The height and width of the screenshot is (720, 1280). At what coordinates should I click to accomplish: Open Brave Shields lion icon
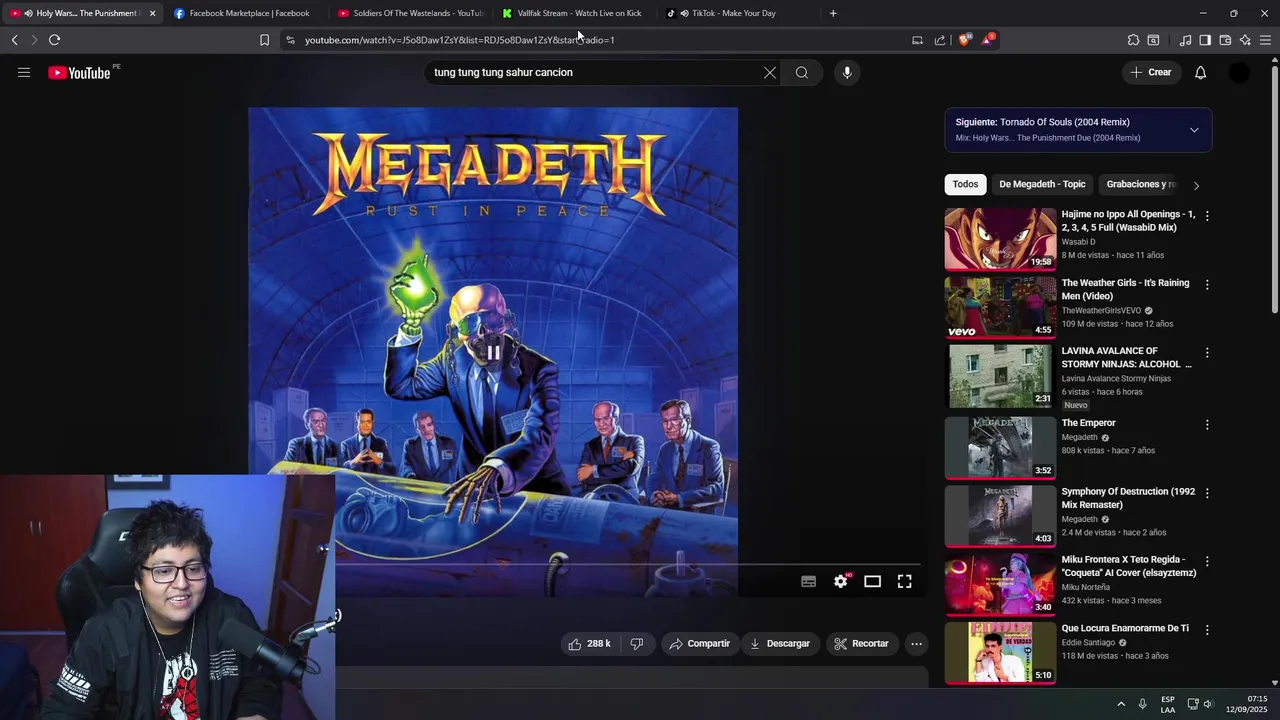(965, 40)
